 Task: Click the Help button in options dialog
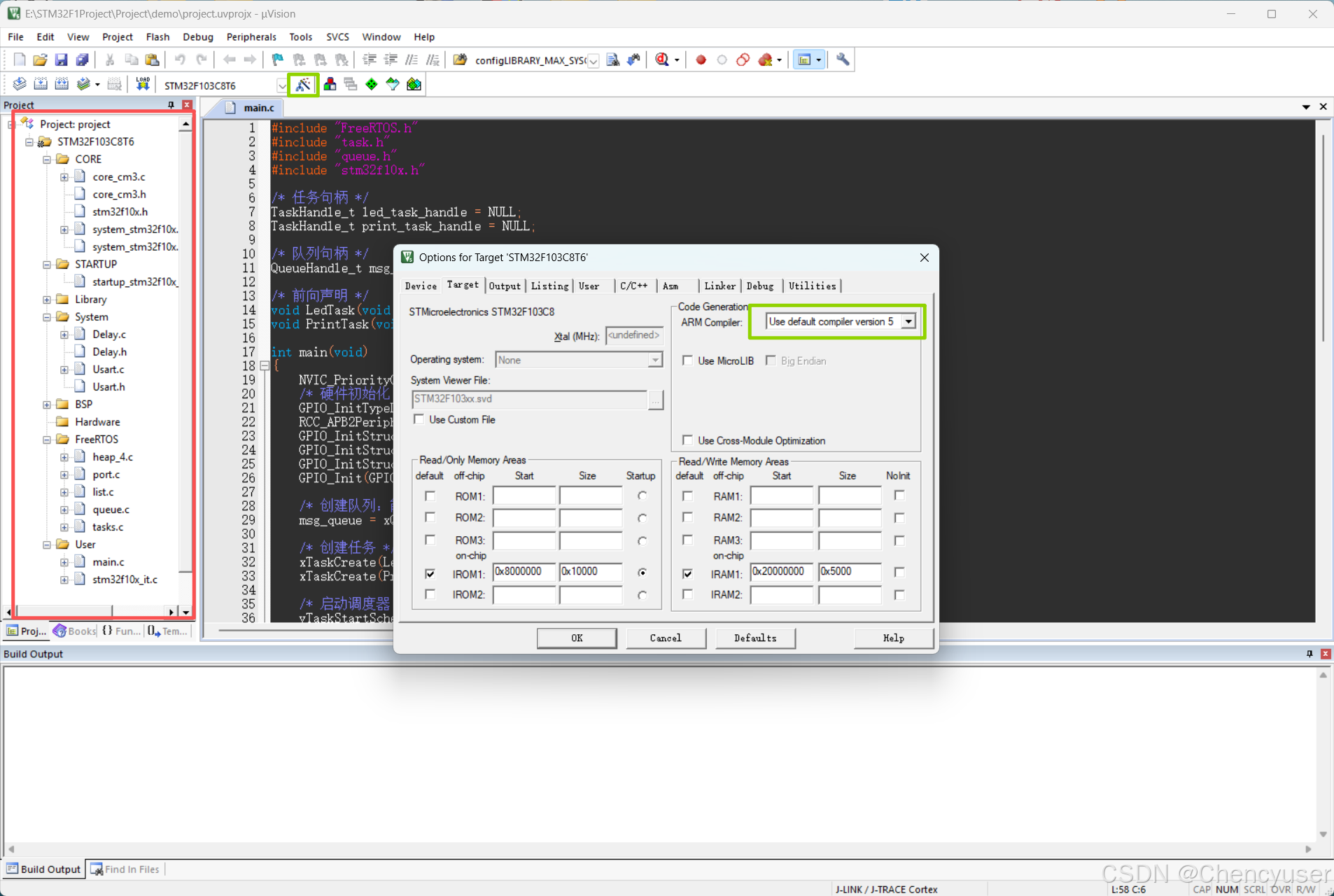pos(894,638)
